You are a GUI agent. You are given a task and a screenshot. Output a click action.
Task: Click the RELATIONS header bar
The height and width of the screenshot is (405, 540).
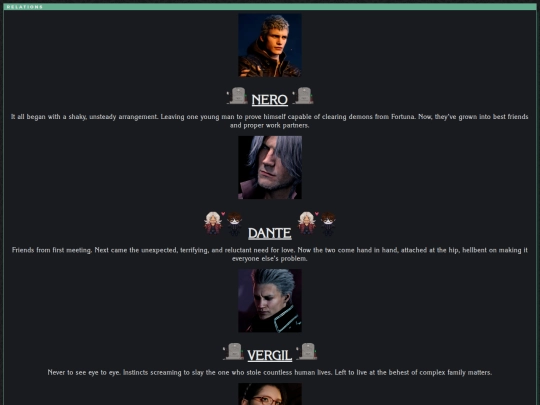(x=270, y=7)
